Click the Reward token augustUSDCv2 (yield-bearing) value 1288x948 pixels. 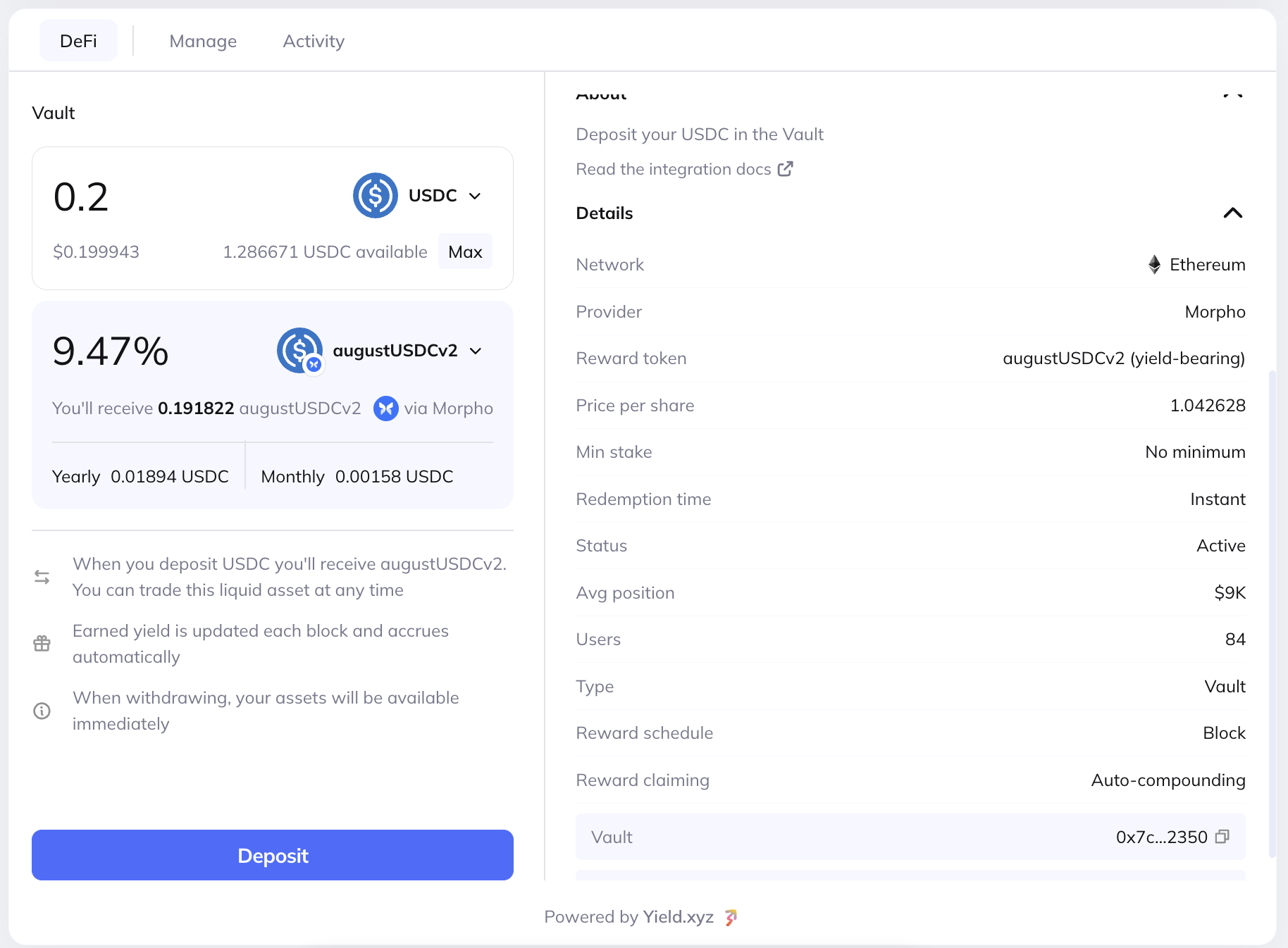click(x=1124, y=358)
